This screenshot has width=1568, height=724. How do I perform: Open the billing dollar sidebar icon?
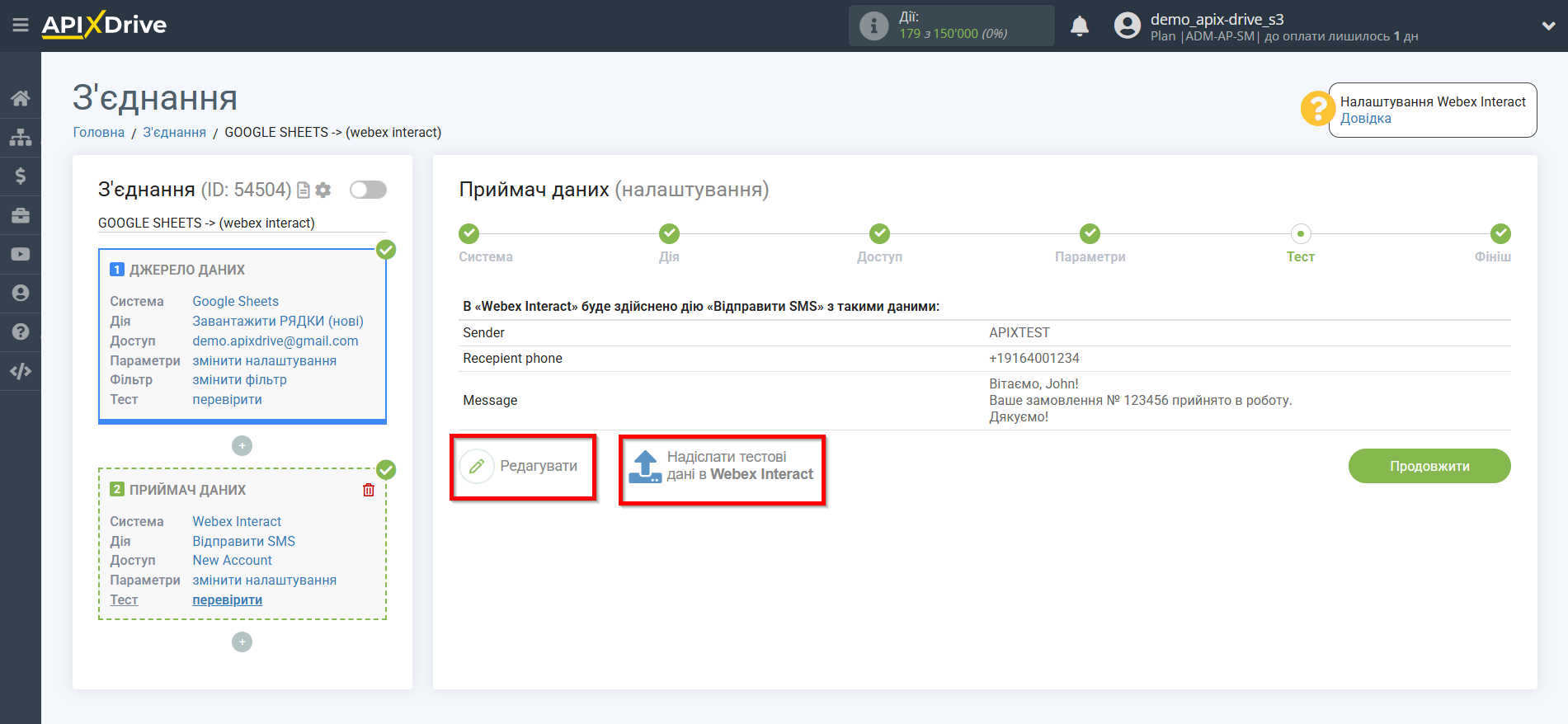[21, 176]
